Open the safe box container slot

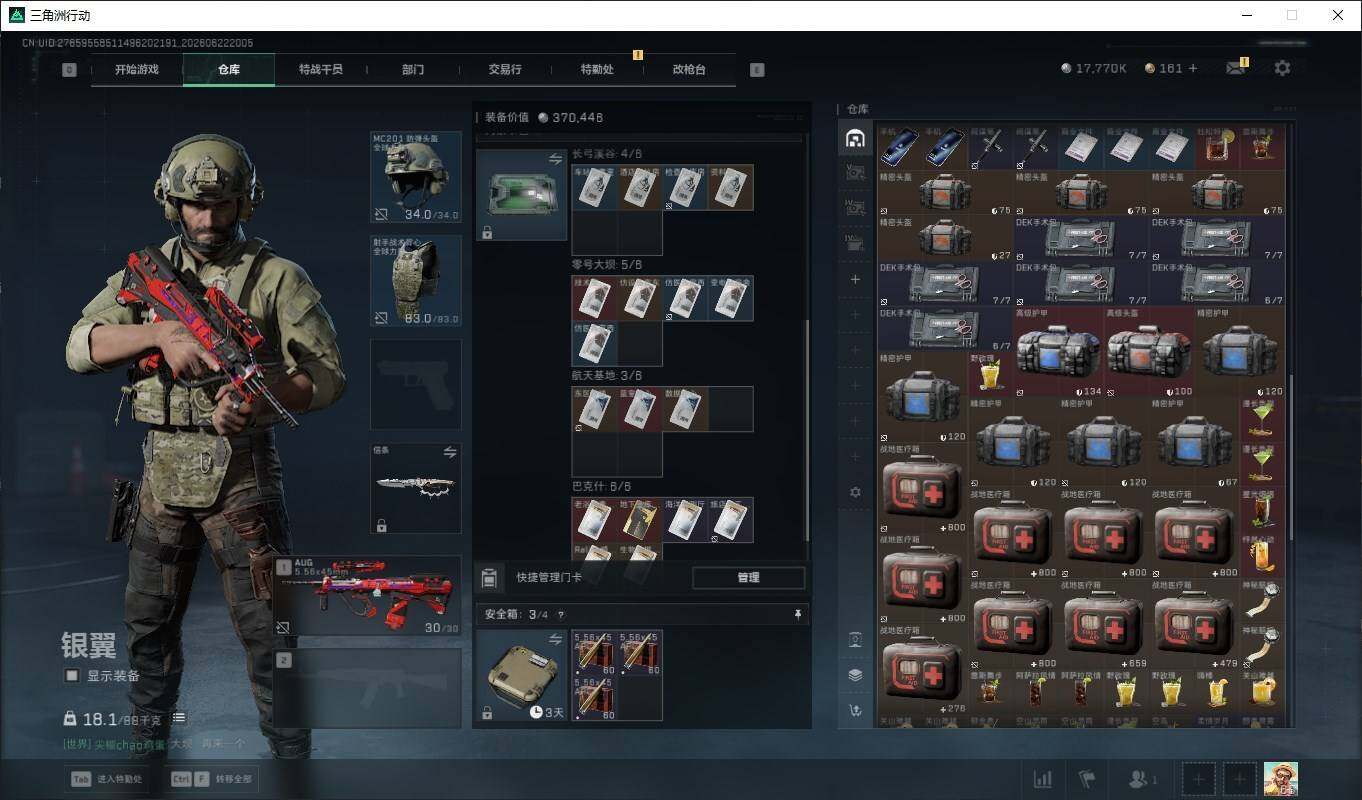tap(522, 675)
